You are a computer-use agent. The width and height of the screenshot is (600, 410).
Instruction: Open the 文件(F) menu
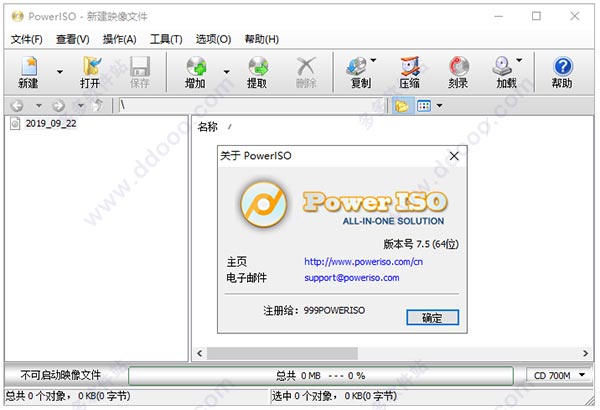pos(26,39)
